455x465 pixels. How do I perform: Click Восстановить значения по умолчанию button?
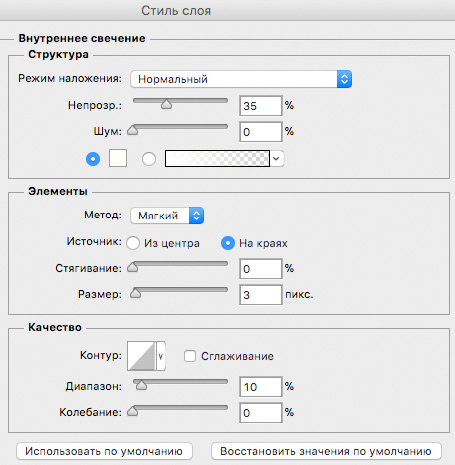(x=326, y=451)
